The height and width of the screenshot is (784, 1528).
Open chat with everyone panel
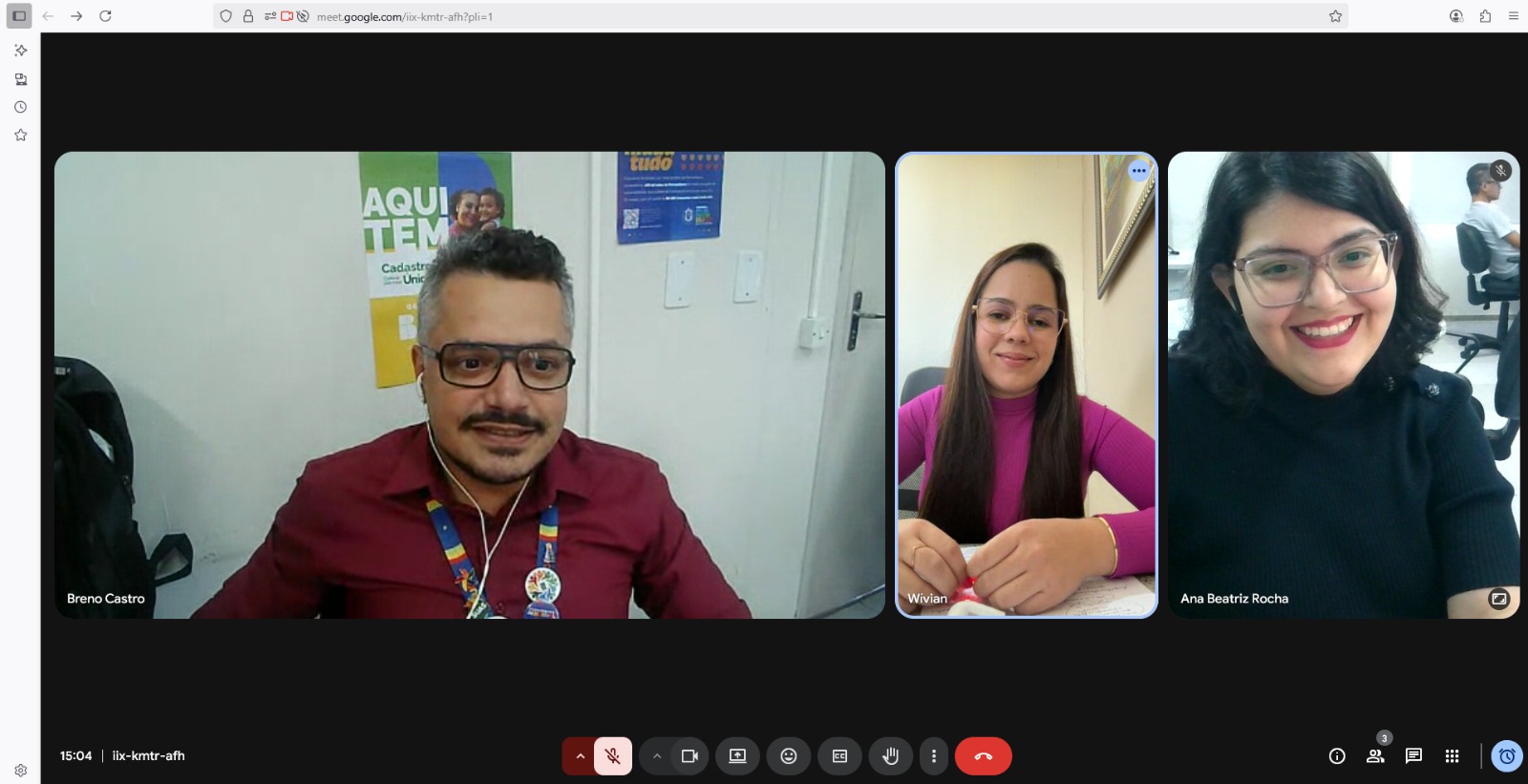[1413, 756]
